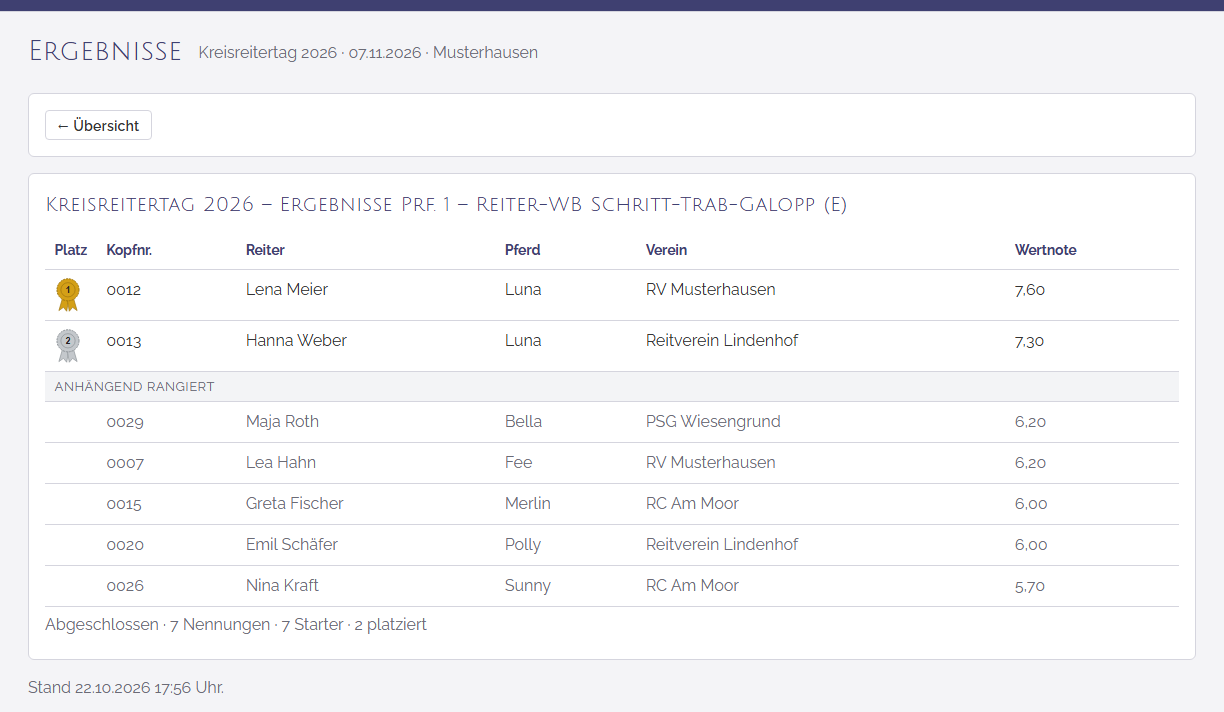Image resolution: width=1224 pixels, height=712 pixels.
Task: Click the Abgeschlossen summary line
Action: (236, 625)
